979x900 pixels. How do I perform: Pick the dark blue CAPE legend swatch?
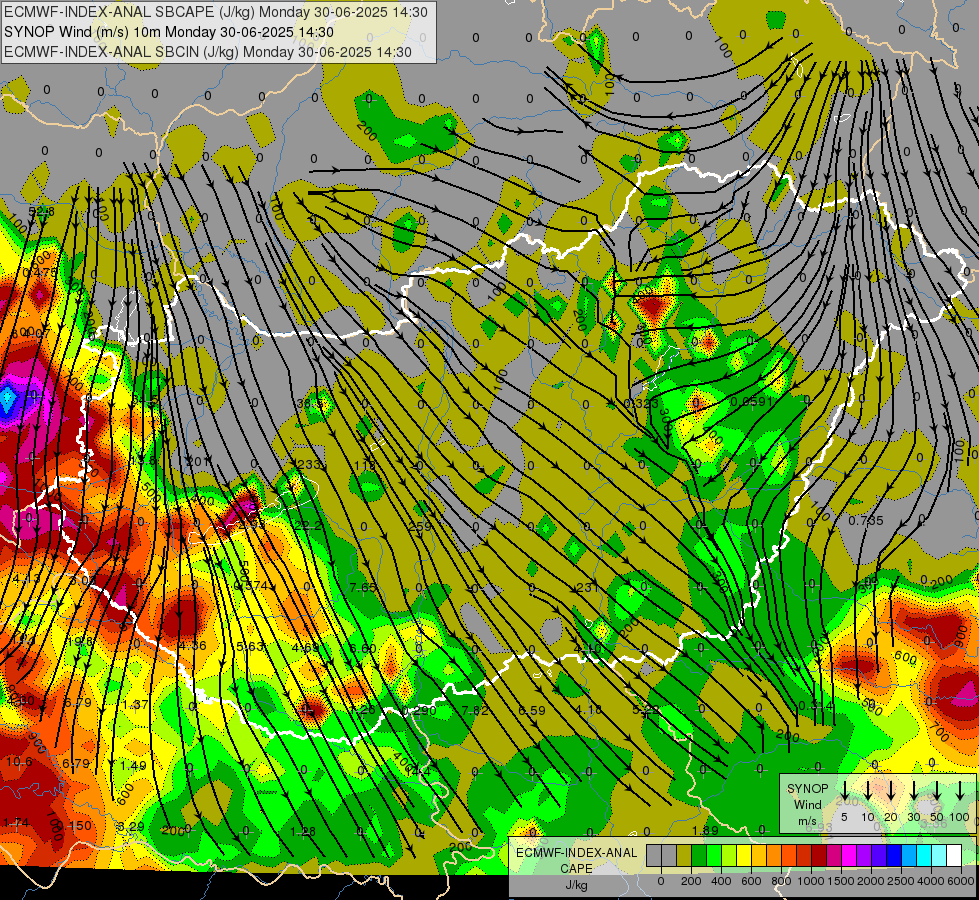(x=893, y=856)
